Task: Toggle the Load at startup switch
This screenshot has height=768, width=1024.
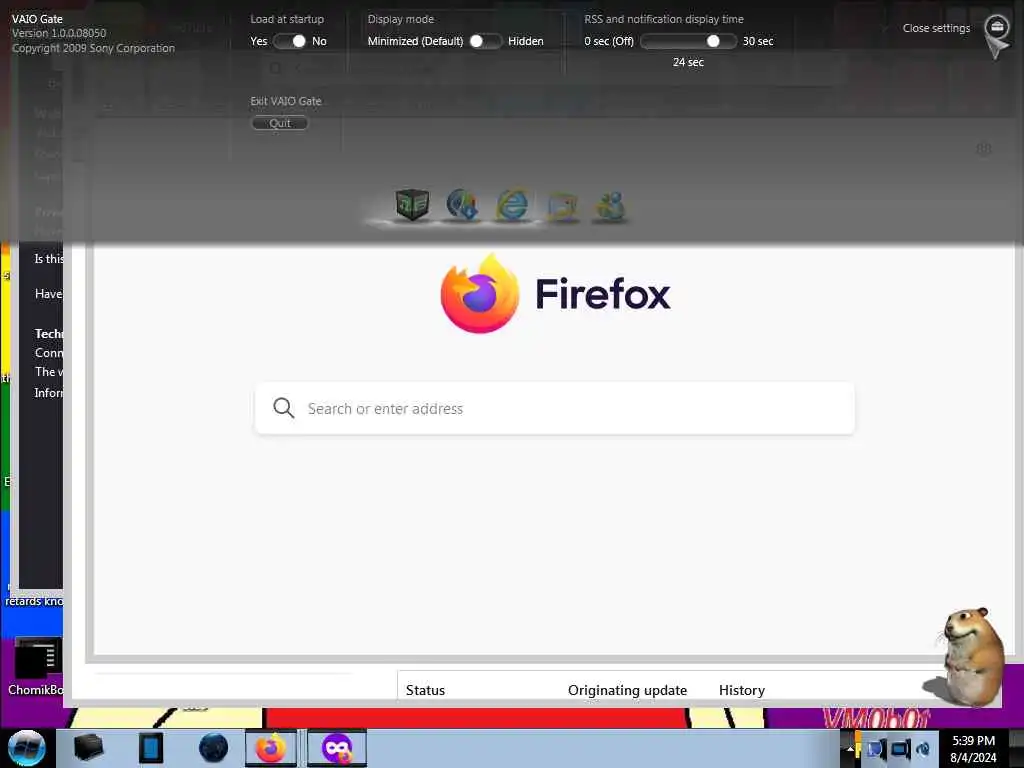Action: 291,41
